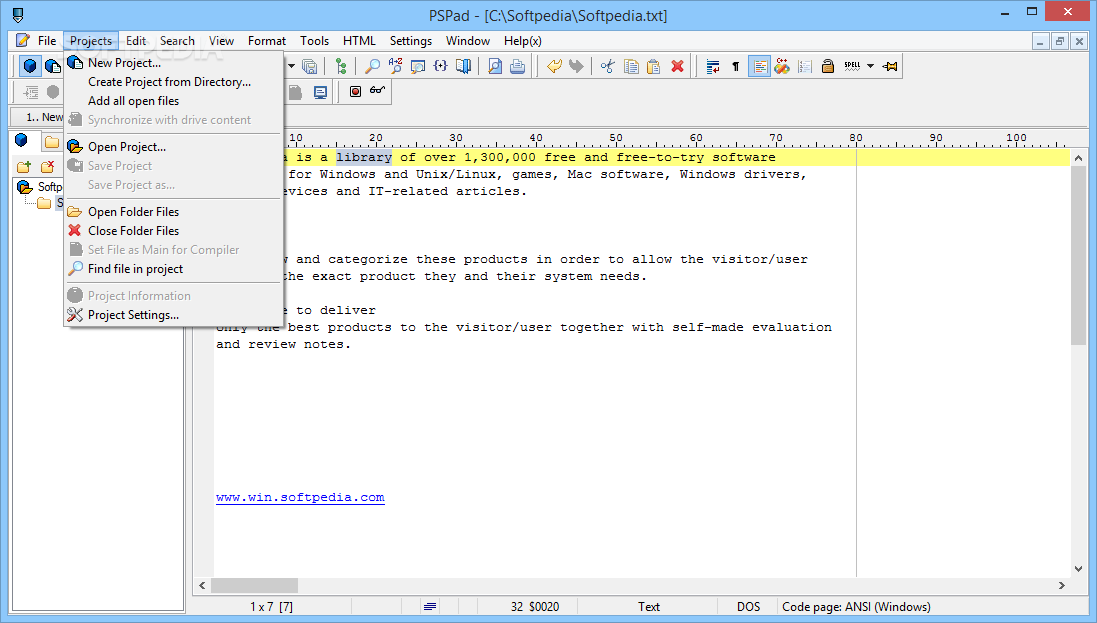
Task: Click the record macro button
Action: (355, 91)
